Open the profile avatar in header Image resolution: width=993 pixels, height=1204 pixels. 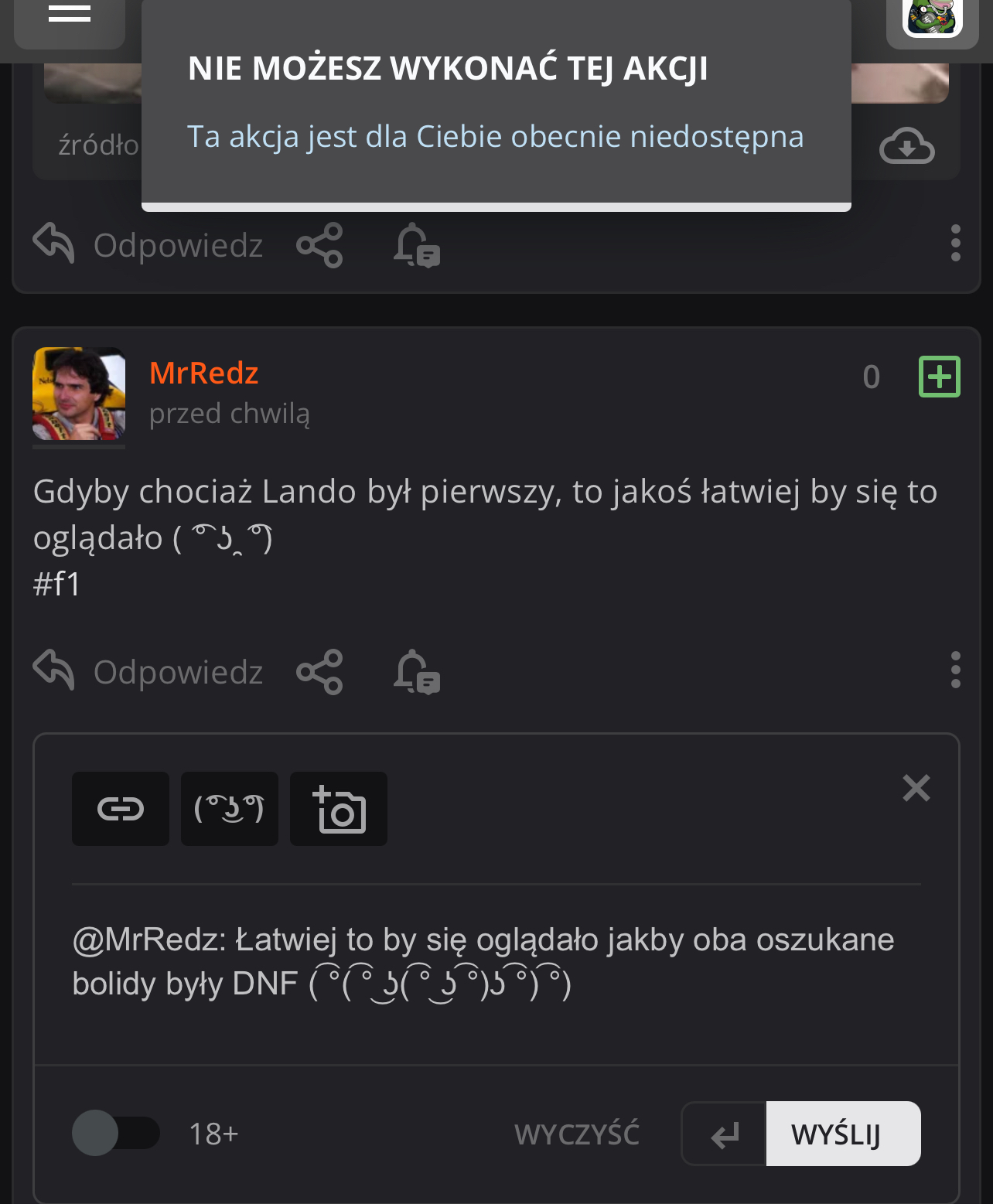click(932, 17)
